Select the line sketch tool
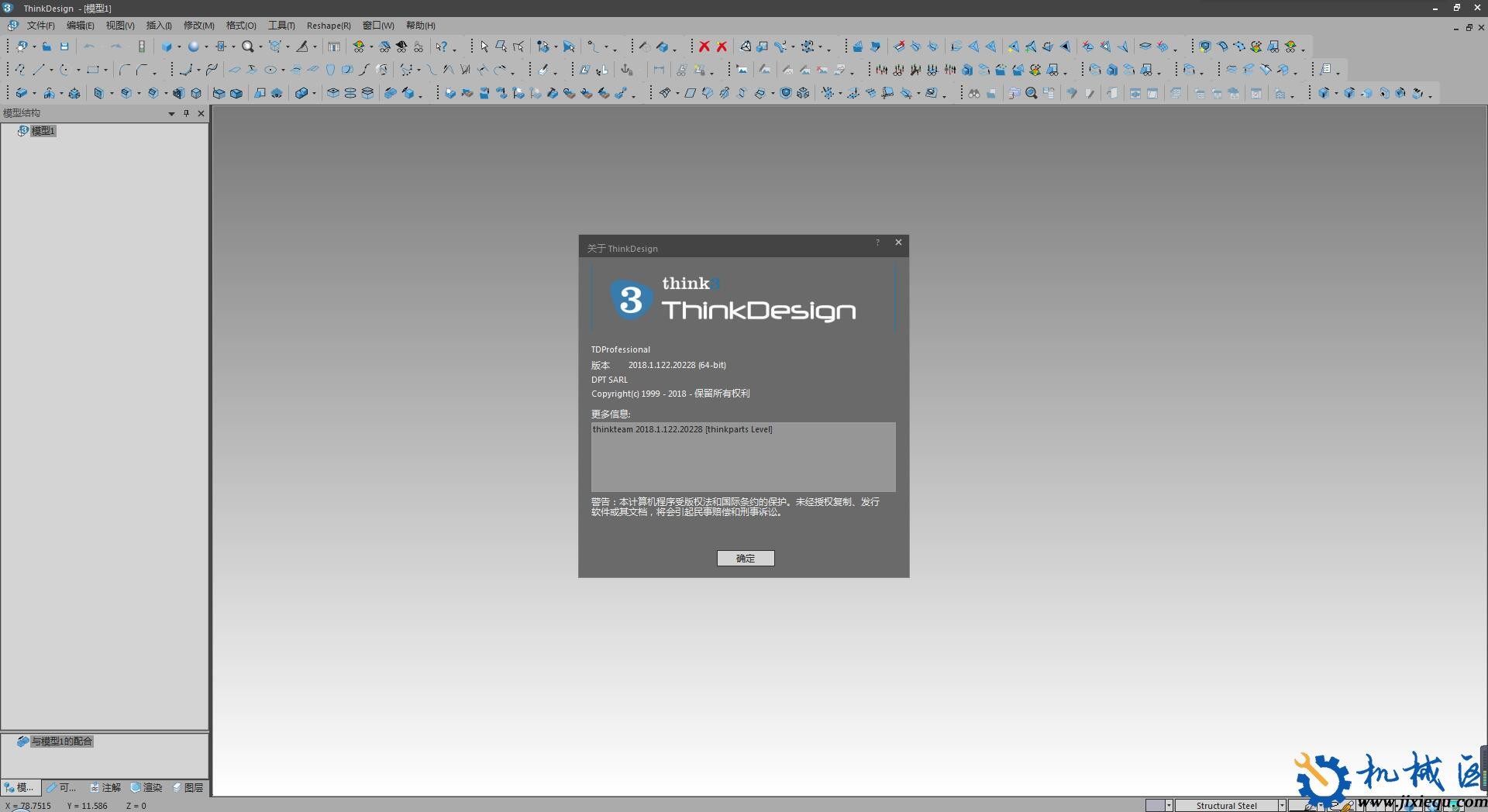The image size is (1488, 812). (40, 70)
